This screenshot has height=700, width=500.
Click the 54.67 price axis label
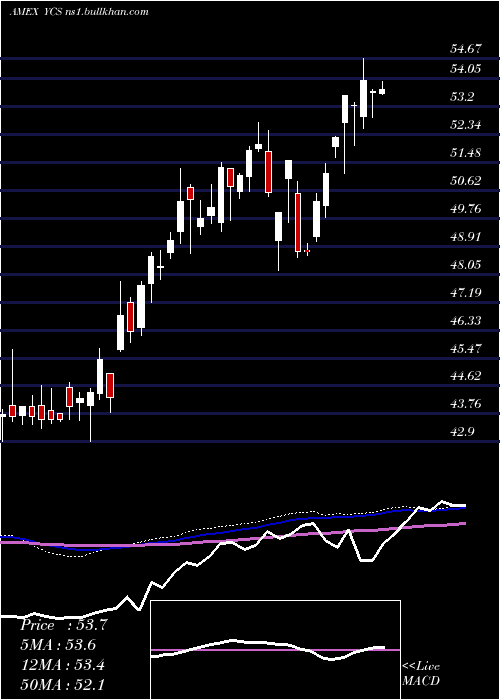tap(466, 48)
